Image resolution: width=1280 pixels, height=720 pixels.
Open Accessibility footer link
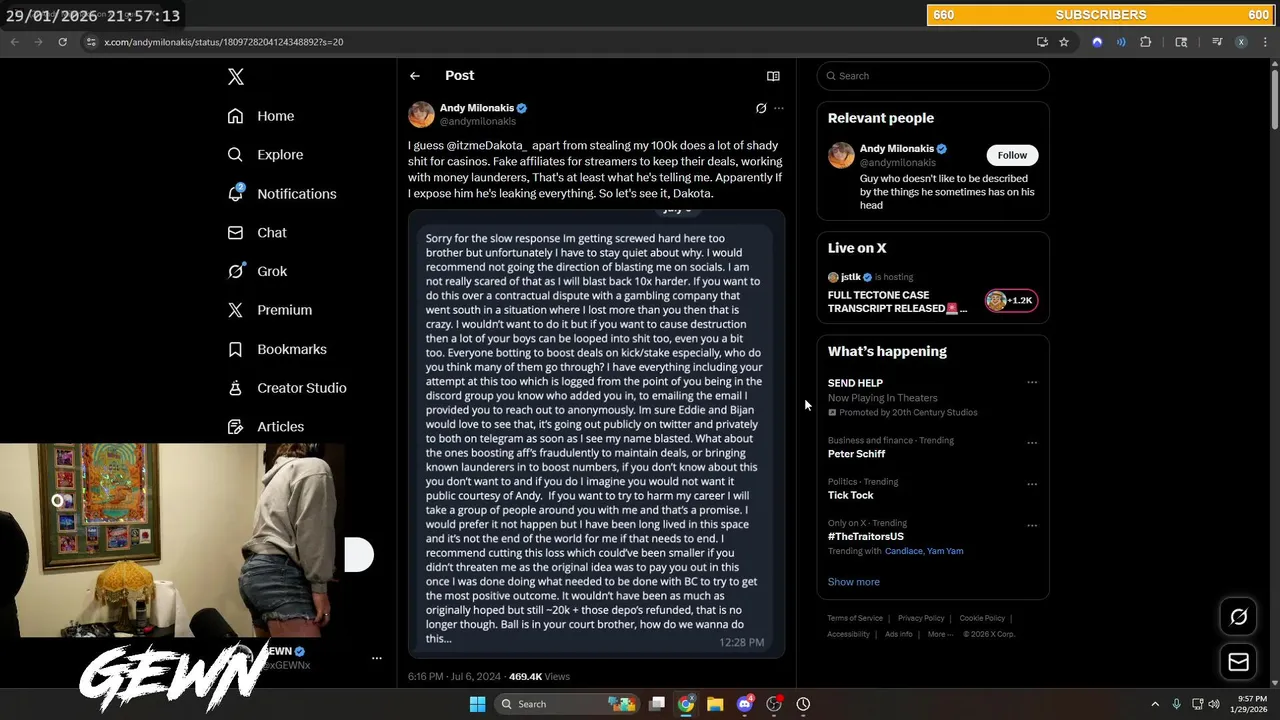pyautogui.click(x=848, y=634)
